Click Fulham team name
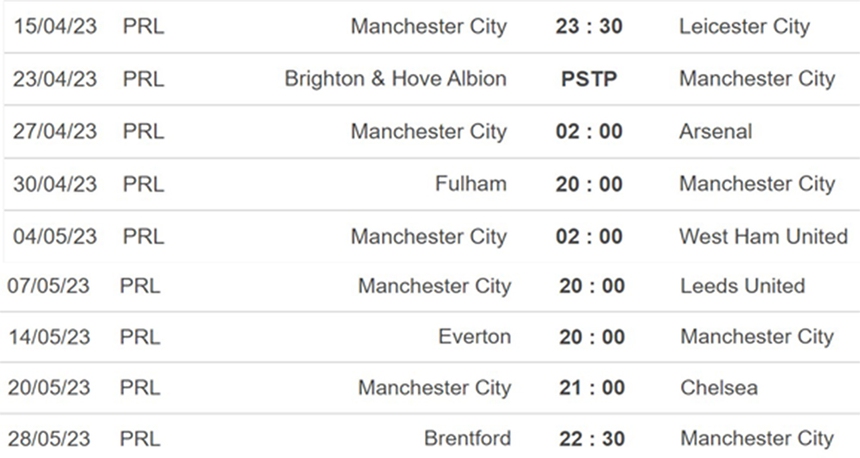The image size is (860, 458). pyautogui.click(x=470, y=184)
